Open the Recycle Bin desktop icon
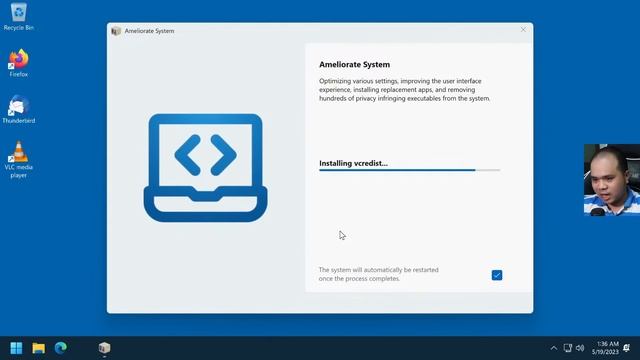The image size is (640, 360). (x=19, y=17)
